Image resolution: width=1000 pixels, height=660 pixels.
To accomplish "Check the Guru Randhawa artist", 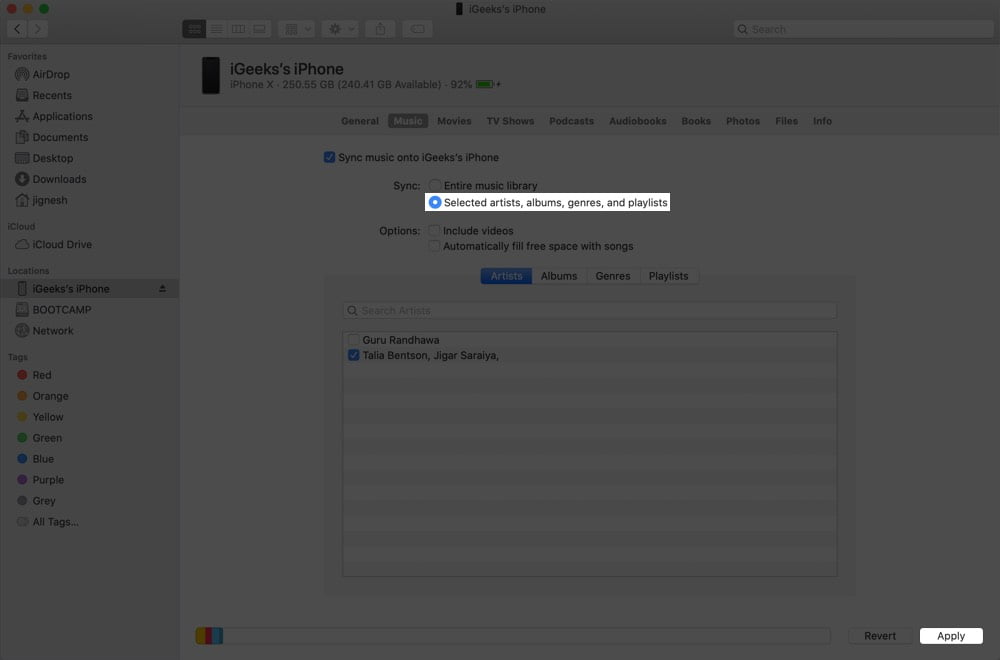I will 353,340.
